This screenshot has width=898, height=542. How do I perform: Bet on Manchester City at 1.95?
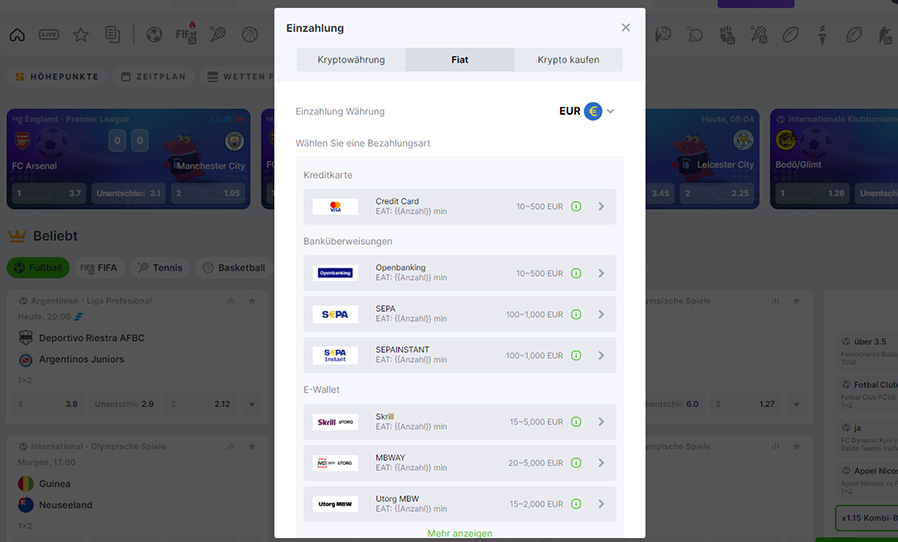(x=208, y=193)
